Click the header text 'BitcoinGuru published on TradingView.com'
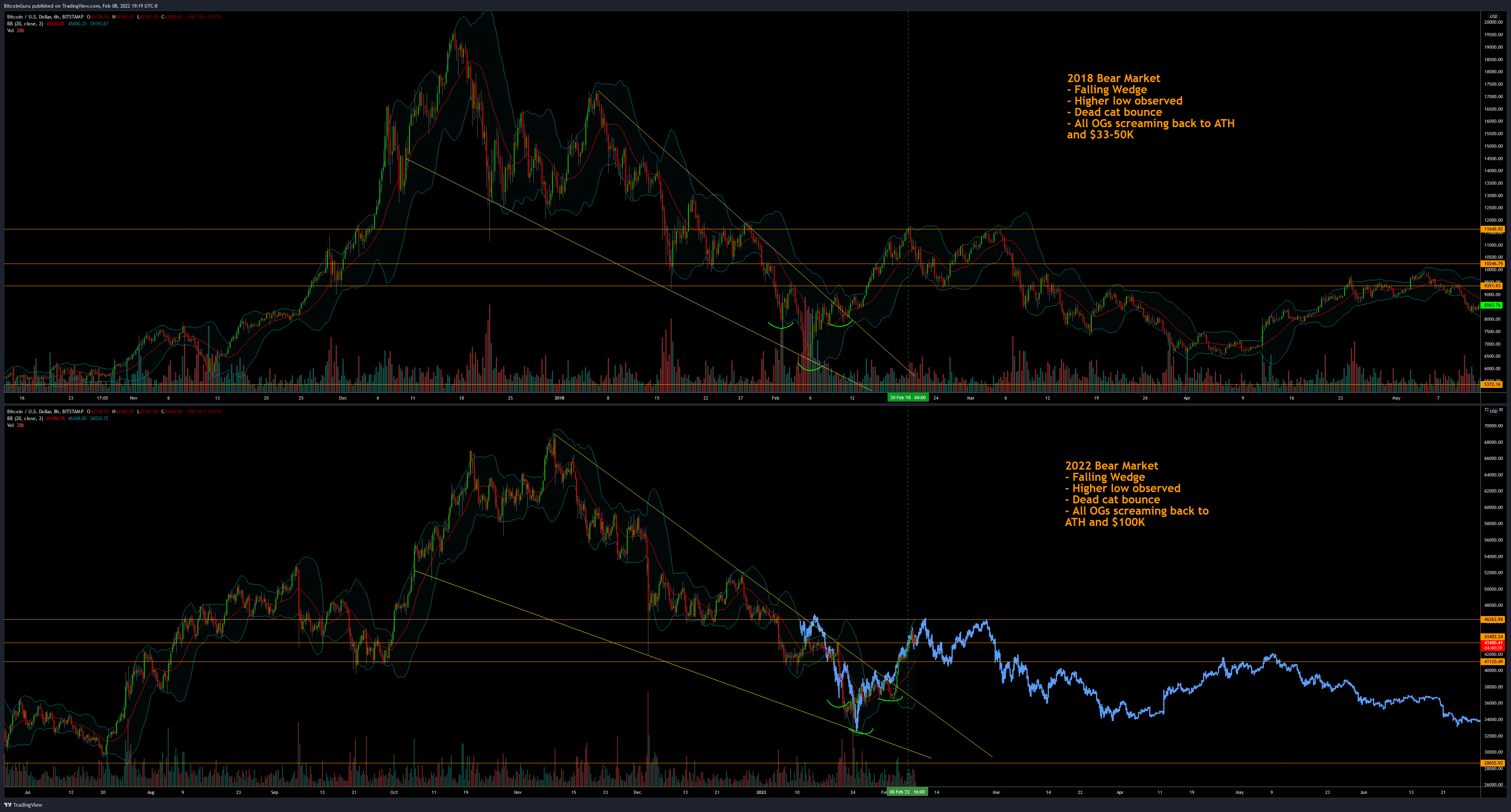 (x=52, y=6)
